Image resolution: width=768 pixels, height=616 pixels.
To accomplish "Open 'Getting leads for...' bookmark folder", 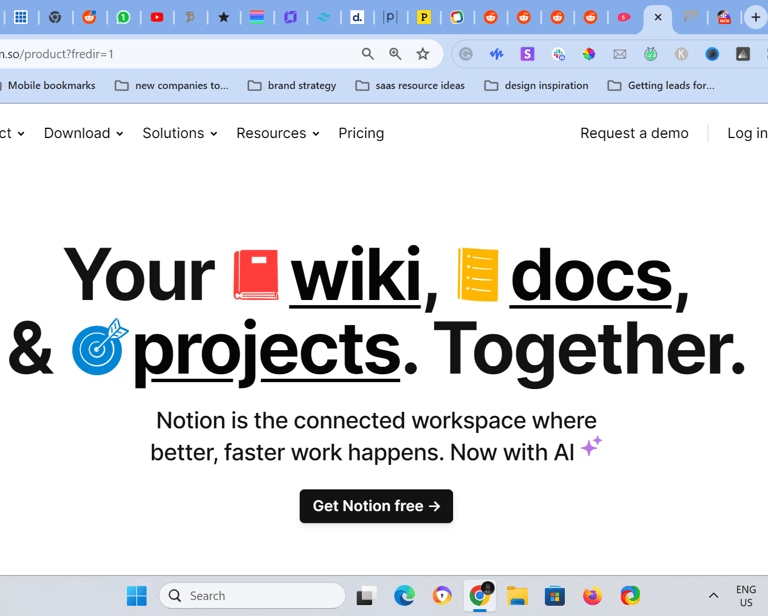I will 661,86.
